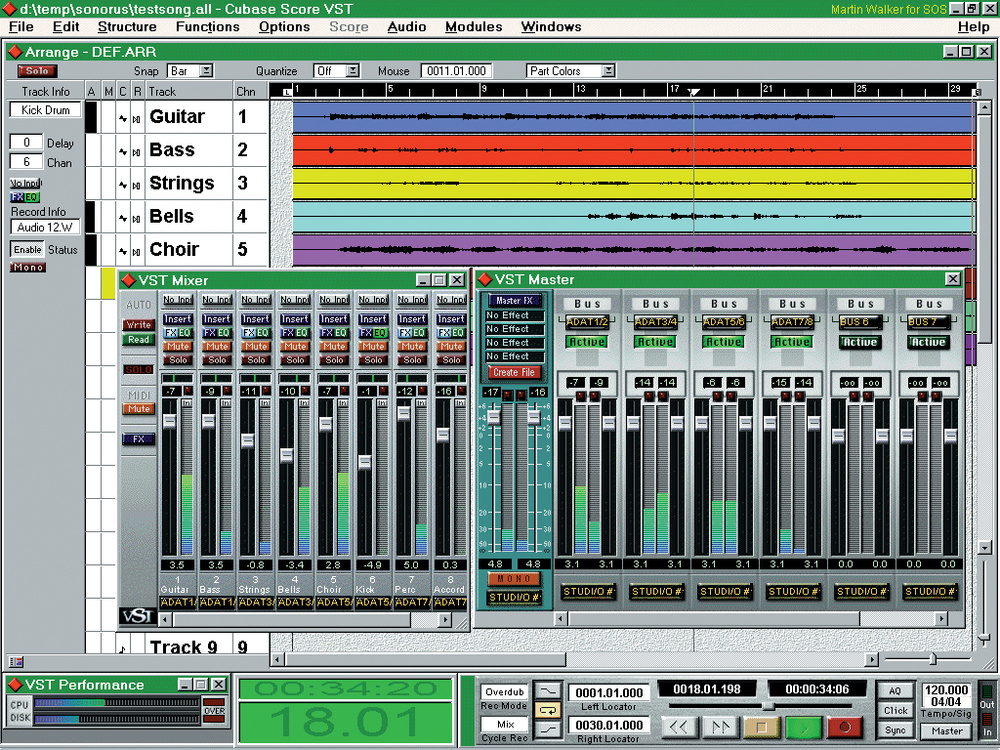The height and width of the screenshot is (750, 1000).
Task: Open the Modules menu
Action: 473,27
